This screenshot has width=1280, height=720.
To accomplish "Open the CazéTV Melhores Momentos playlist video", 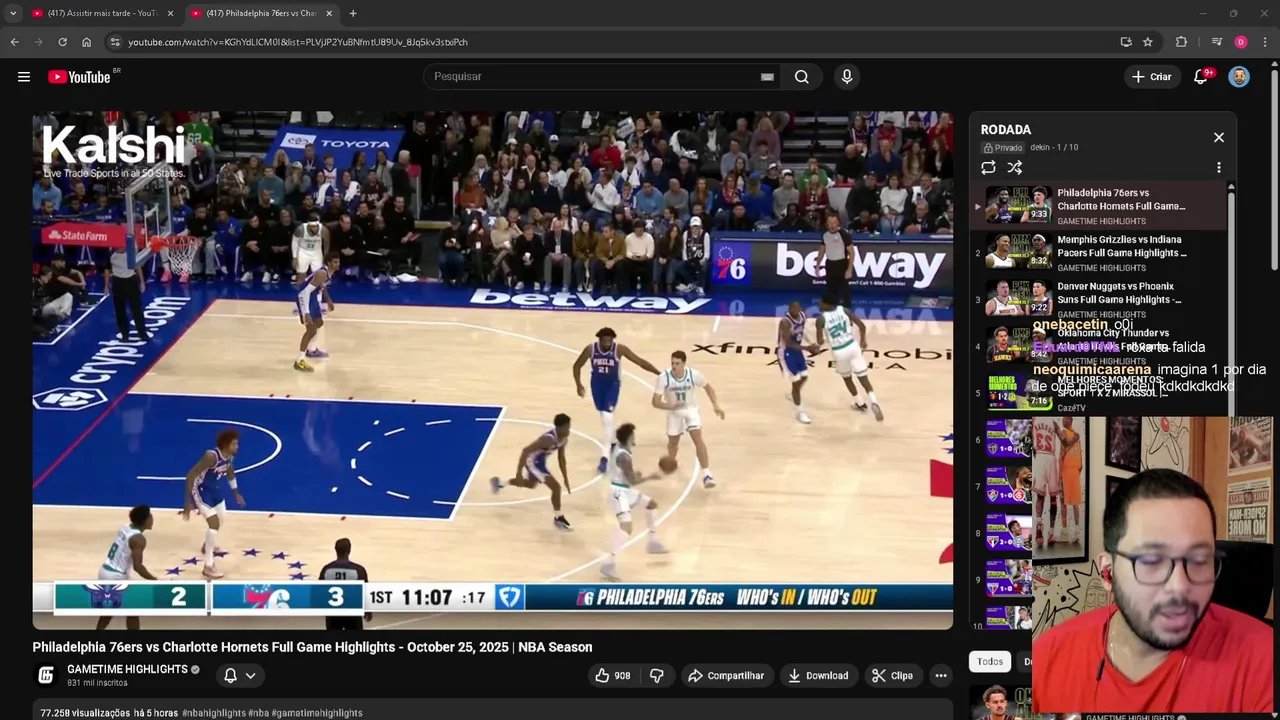I will click(x=1098, y=393).
